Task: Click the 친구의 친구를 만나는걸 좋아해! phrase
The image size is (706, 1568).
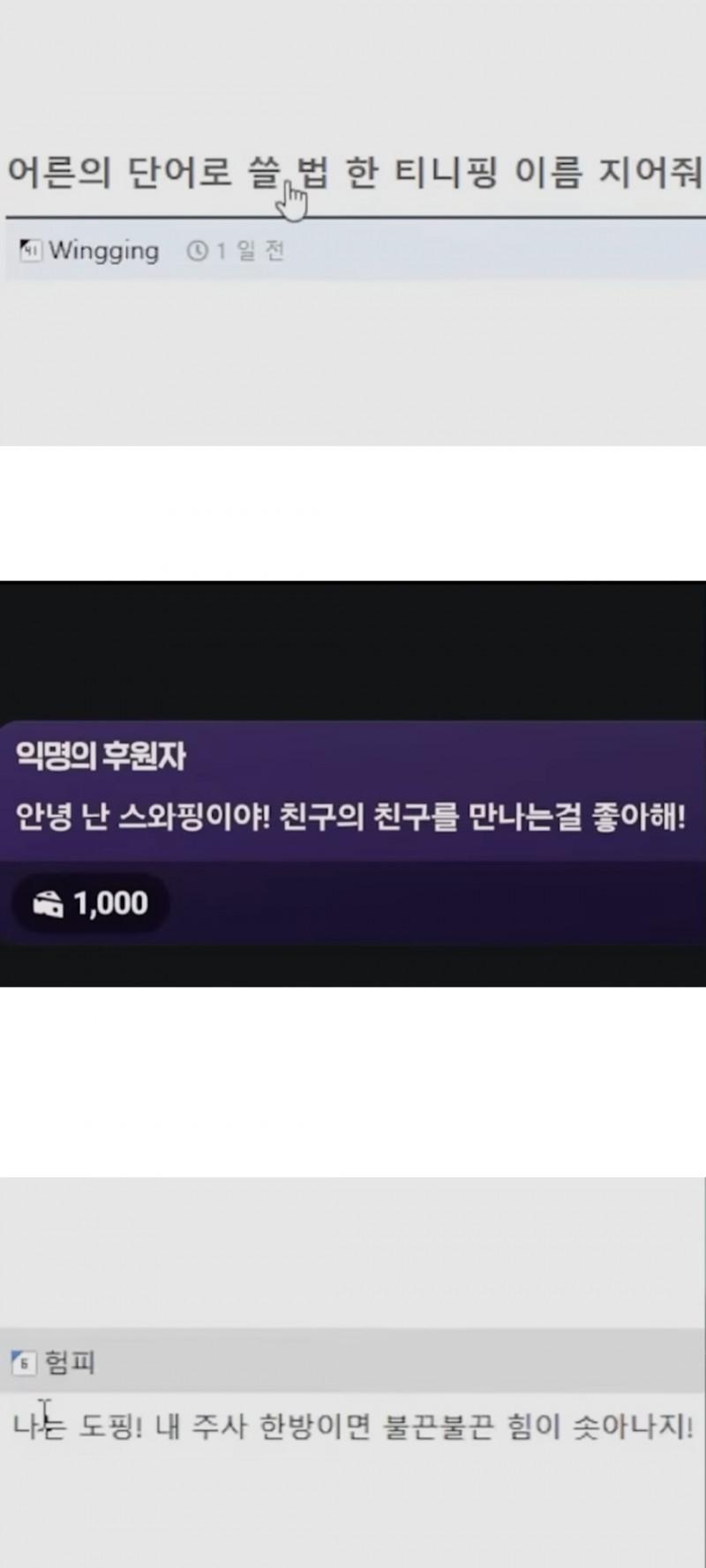Action: click(x=482, y=817)
